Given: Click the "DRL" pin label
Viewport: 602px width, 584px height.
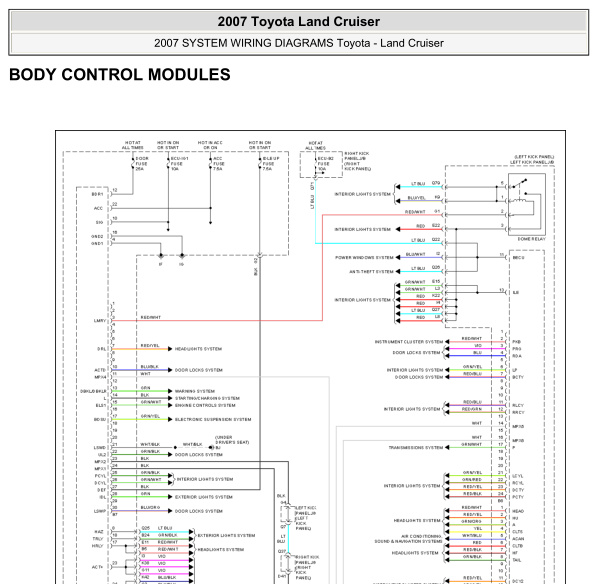Looking at the screenshot, I should click(x=101, y=349).
